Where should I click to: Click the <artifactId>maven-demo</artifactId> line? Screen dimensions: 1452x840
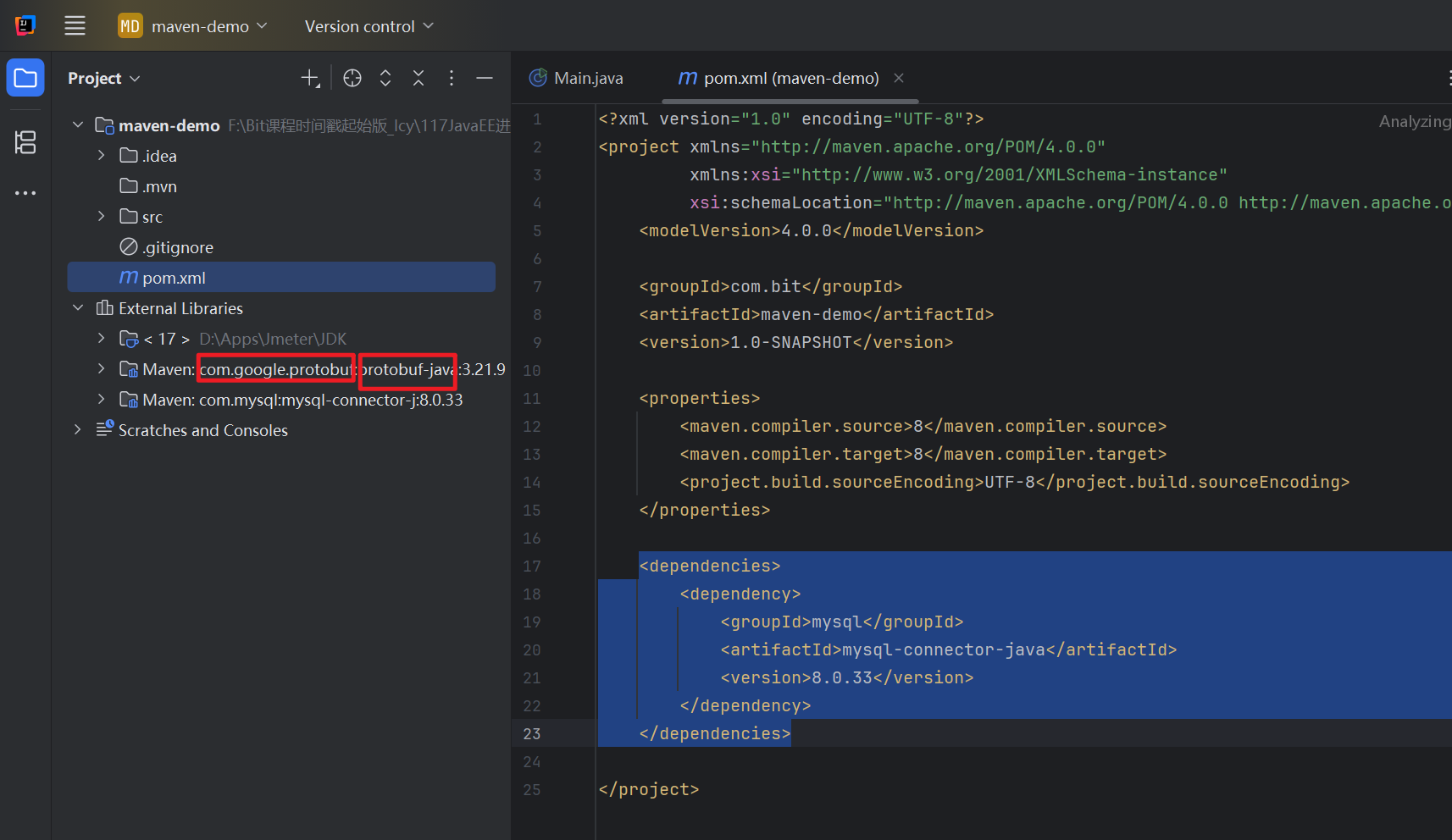pos(817,314)
